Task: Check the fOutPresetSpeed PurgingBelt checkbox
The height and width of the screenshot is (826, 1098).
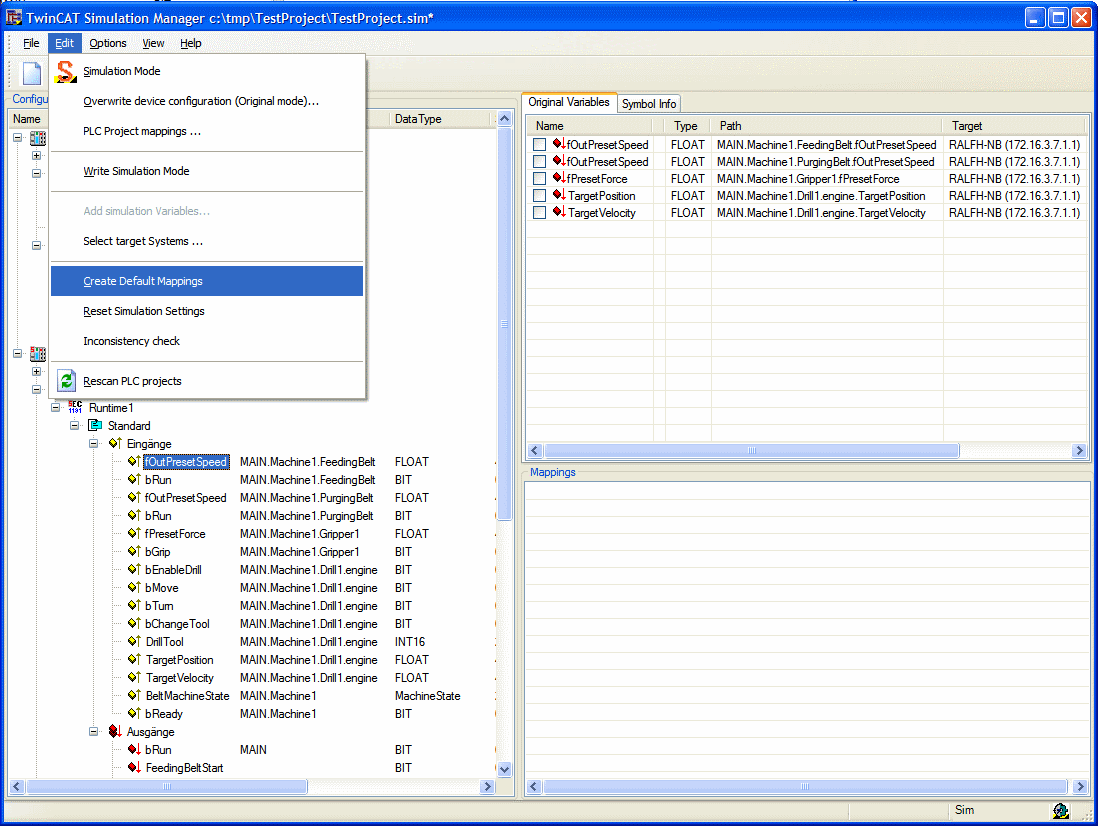Action: pos(539,162)
